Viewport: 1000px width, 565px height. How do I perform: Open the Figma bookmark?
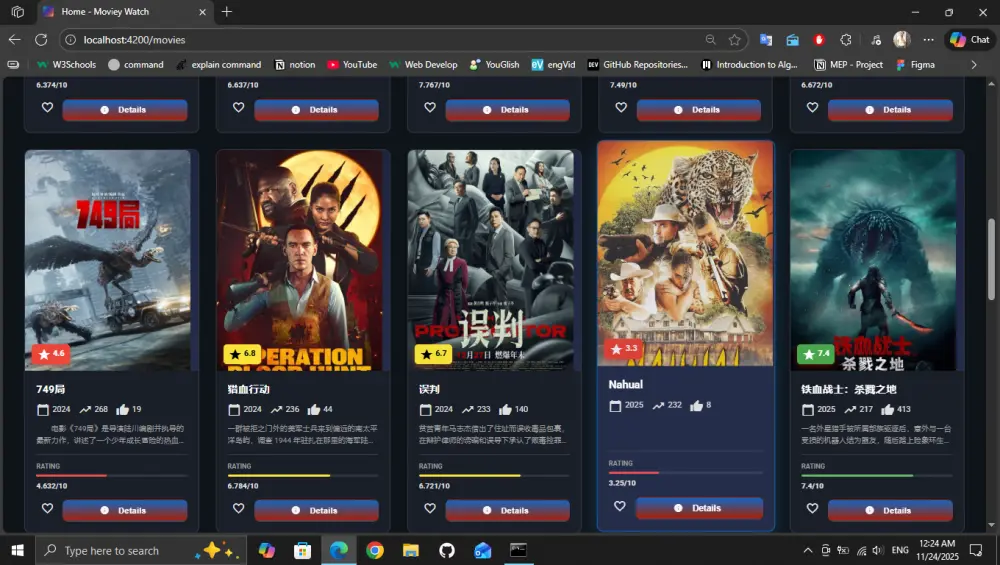pyautogui.click(x=915, y=64)
